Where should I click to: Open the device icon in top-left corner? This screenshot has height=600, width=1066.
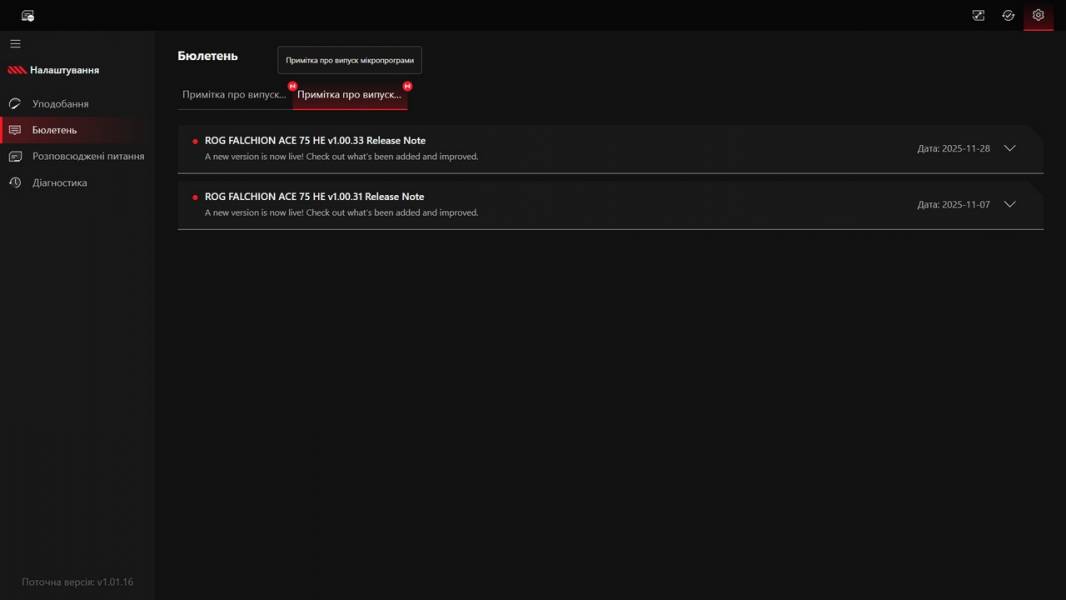[28, 16]
